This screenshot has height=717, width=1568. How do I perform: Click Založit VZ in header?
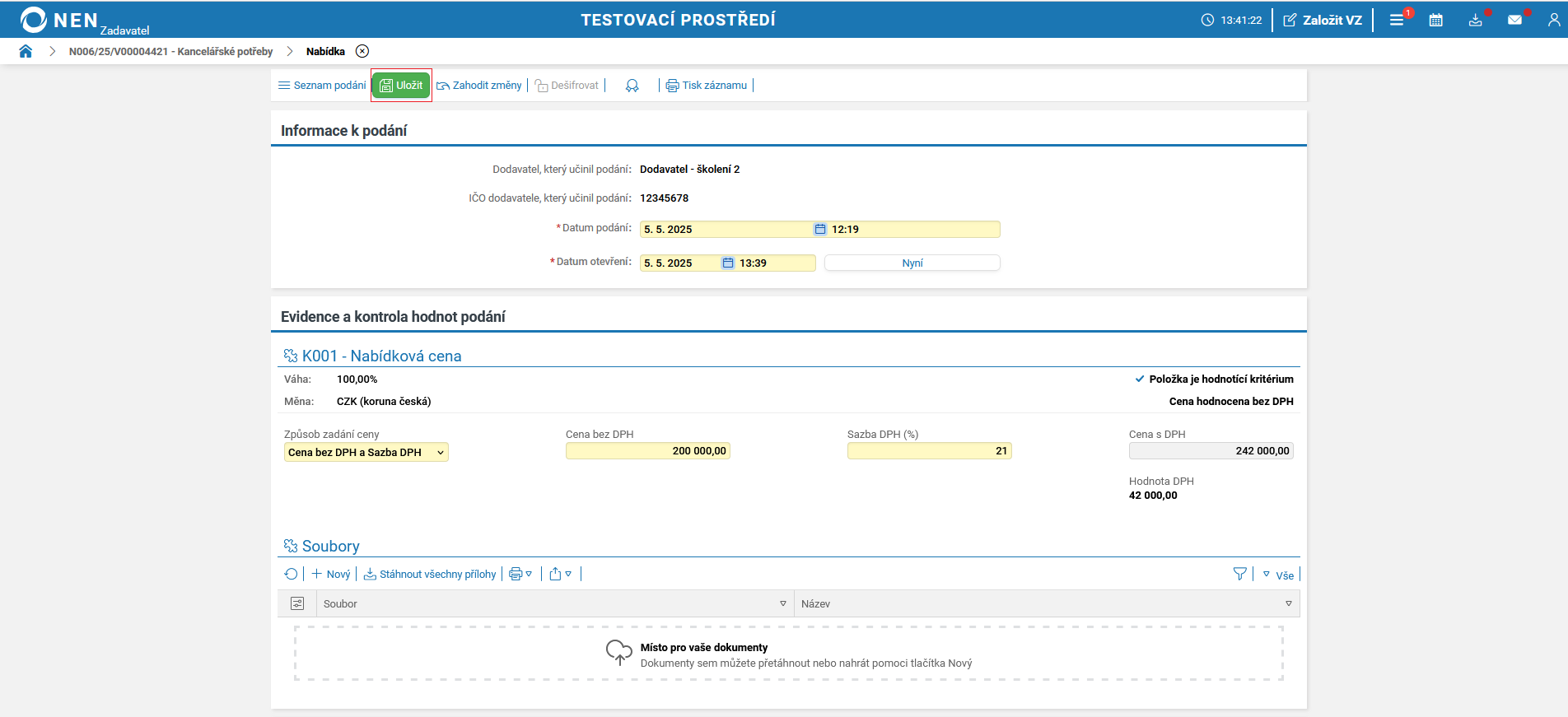1323,20
